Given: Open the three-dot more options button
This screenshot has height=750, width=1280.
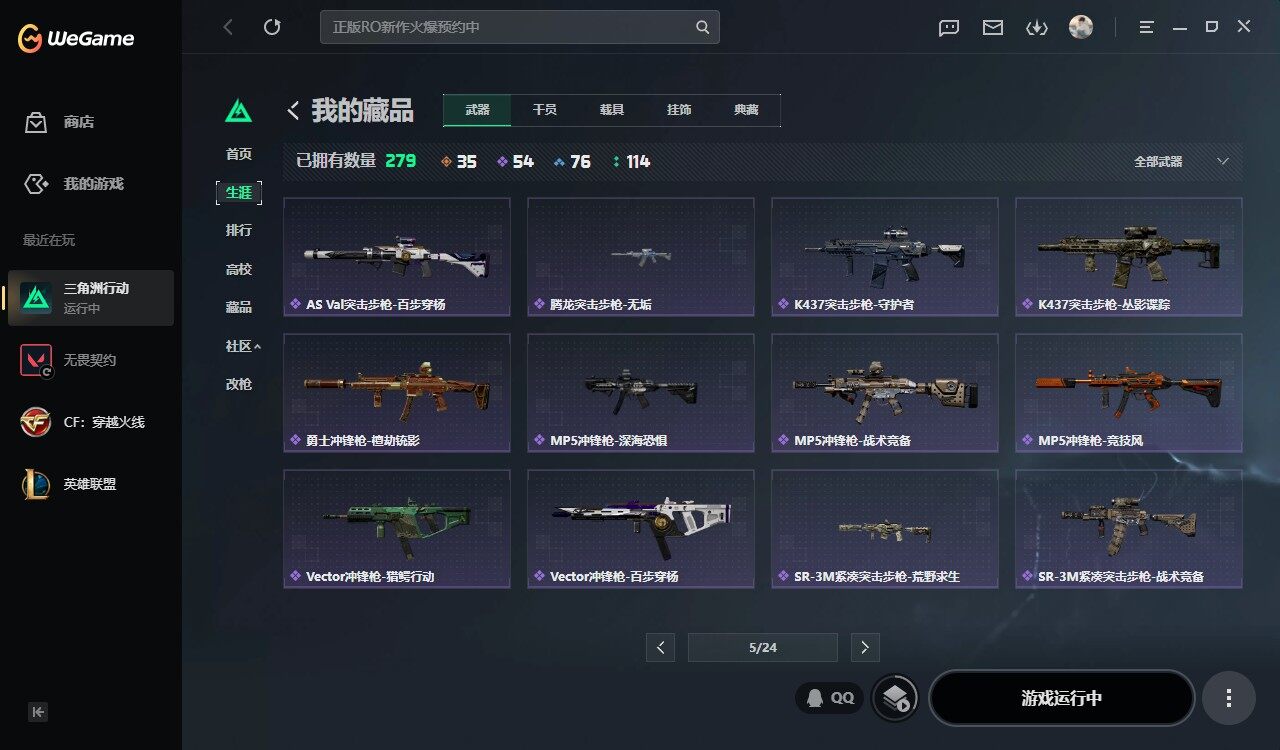Looking at the screenshot, I should tap(1229, 698).
